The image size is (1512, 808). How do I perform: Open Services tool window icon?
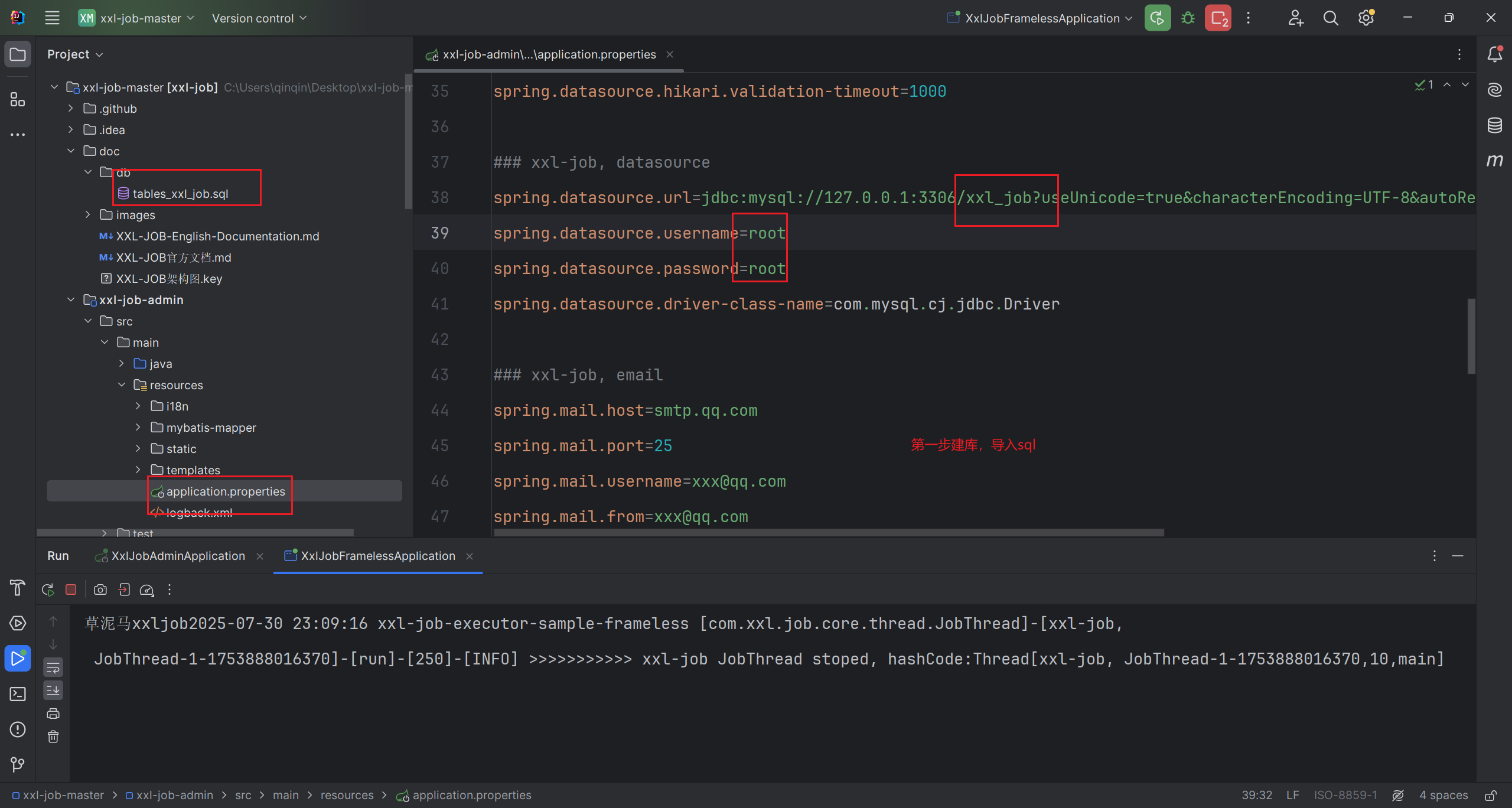pyautogui.click(x=18, y=623)
